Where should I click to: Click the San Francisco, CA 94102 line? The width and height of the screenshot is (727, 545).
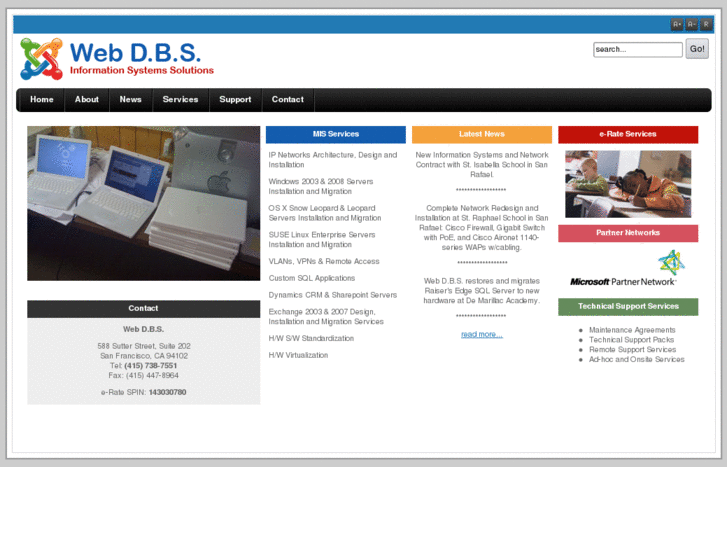(x=144, y=356)
